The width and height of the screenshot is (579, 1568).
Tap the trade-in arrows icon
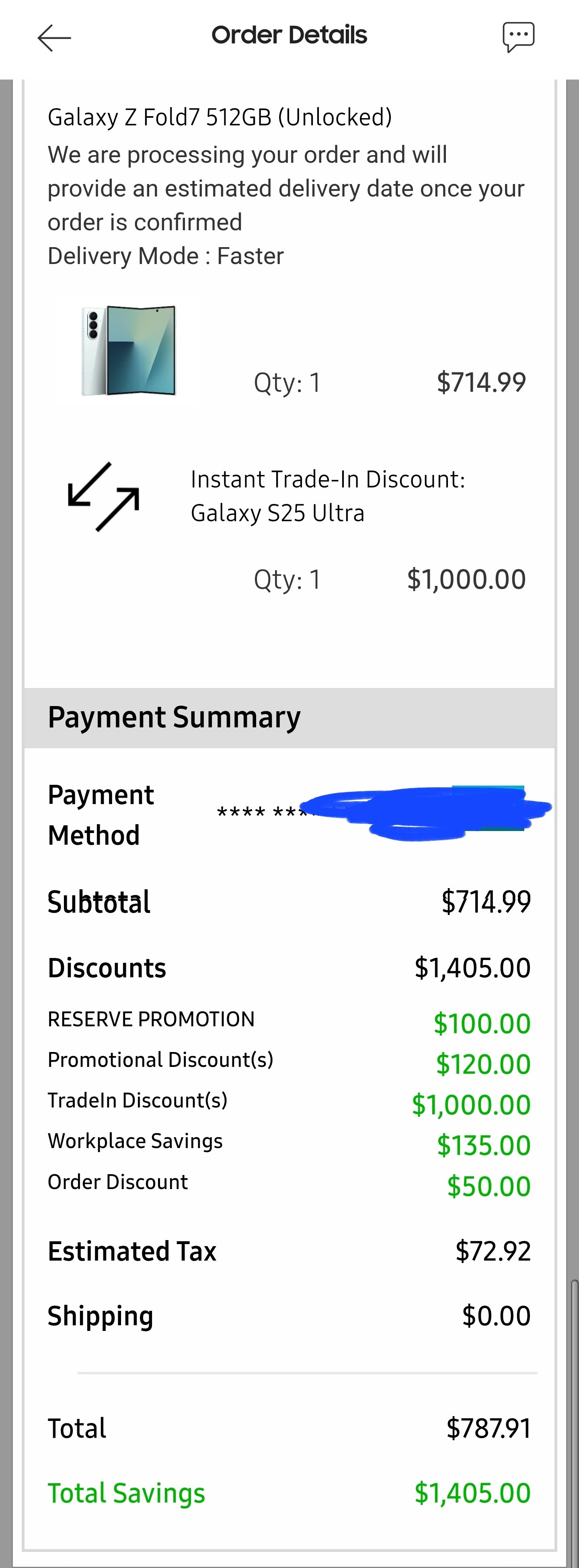point(103,497)
